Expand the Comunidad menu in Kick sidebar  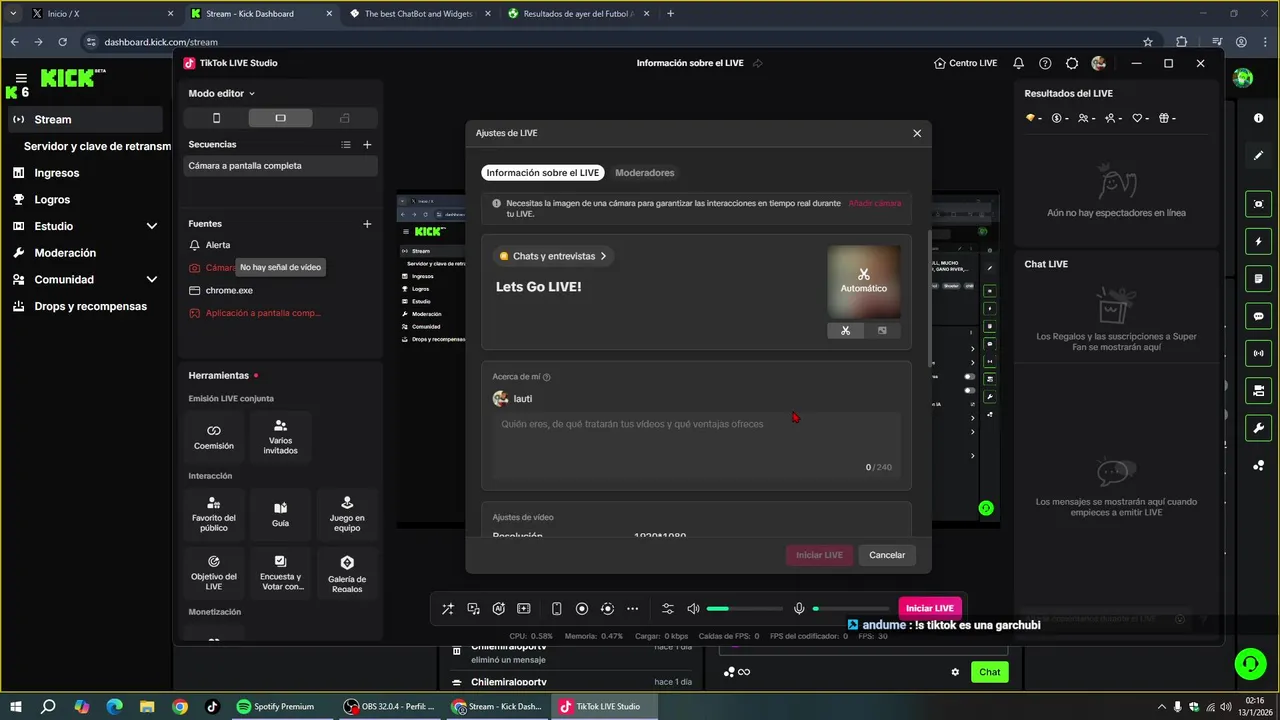pos(152,280)
